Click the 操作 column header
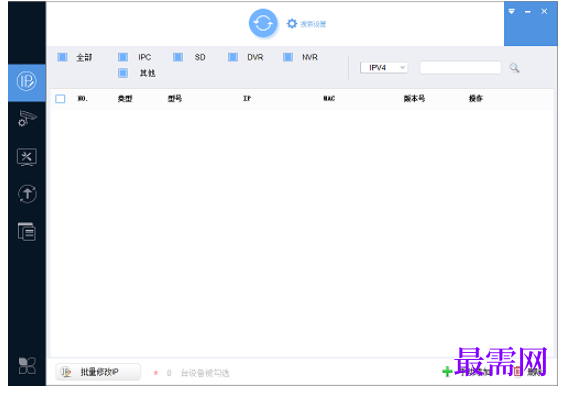Viewport: 566px width, 393px height. (475, 99)
